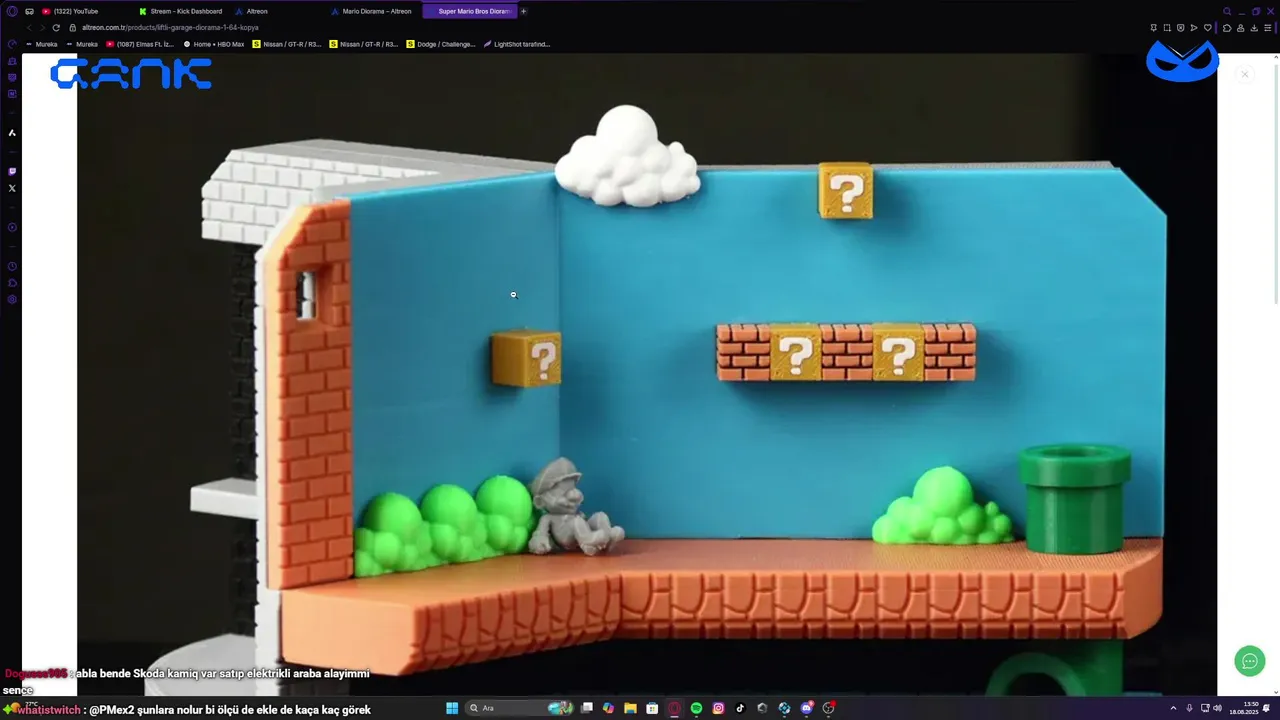Image resolution: width=1280 pixels, height=720 pixels.
Task: Open Discord from the taskbar
Action: coord(806,708)
